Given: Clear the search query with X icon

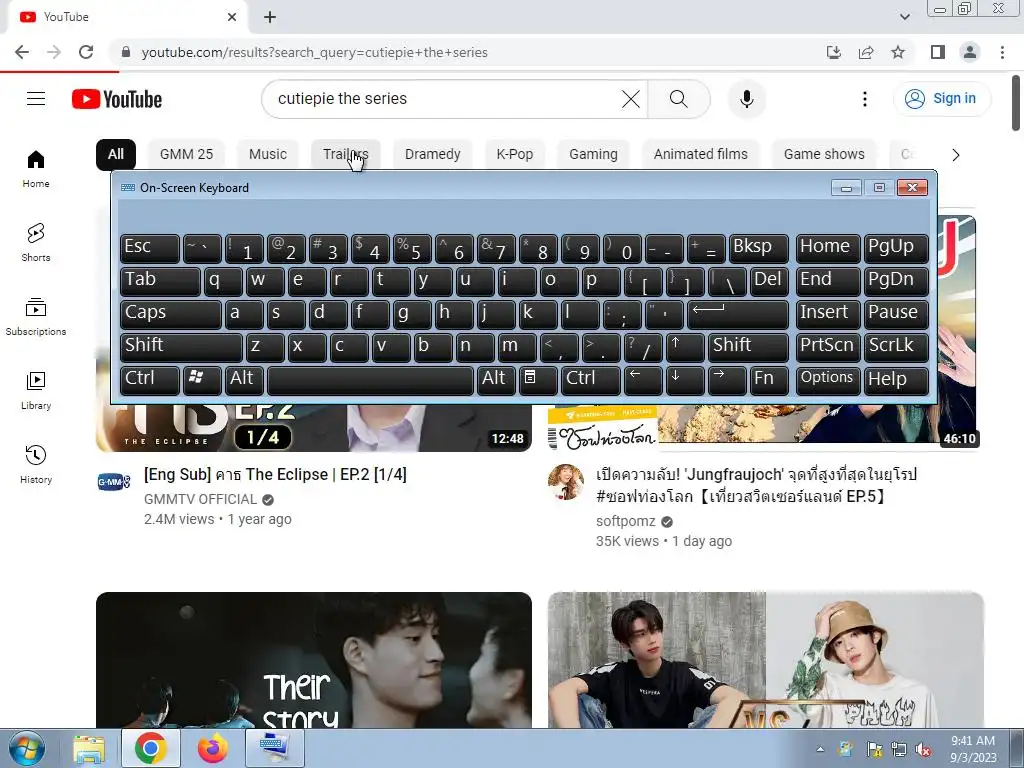Looking at the screenshot, I should (631, 99).
